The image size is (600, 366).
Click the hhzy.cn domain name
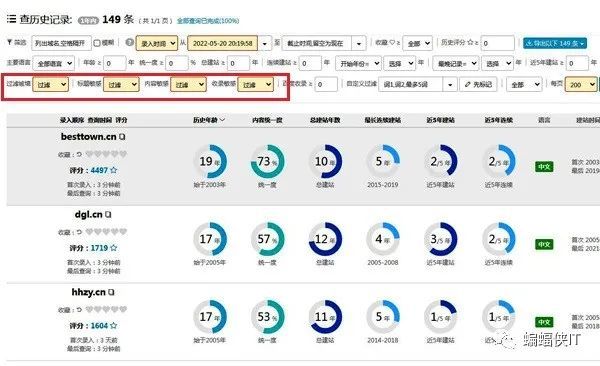tap(88, 292)
